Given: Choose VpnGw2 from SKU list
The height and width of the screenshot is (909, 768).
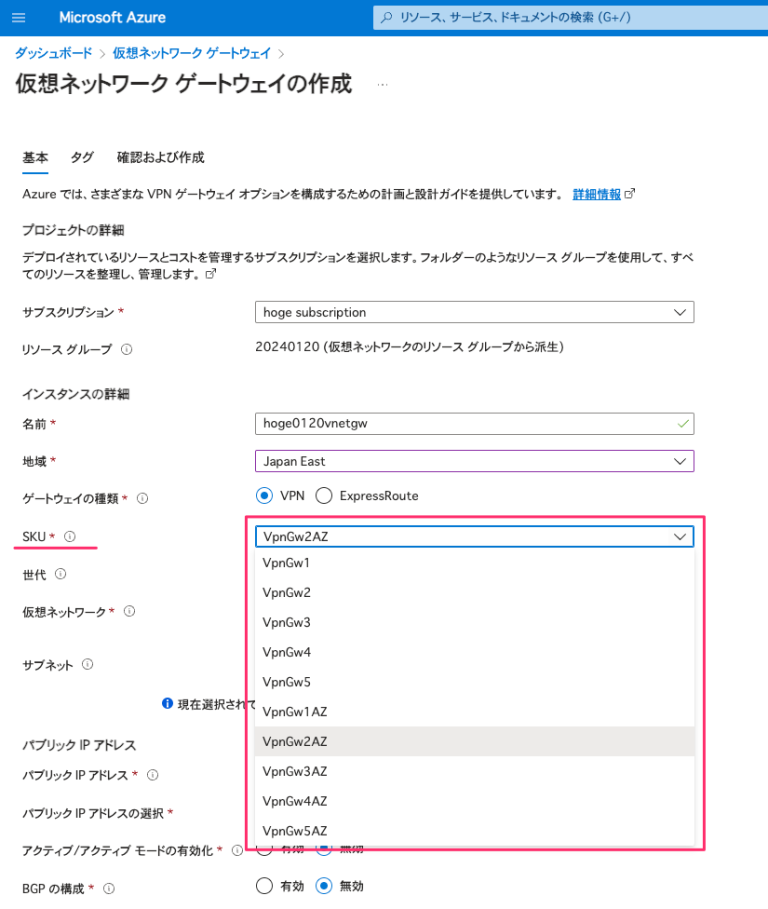Looking at the screenshot, I should pyautogui.click(x=474, y=592).
